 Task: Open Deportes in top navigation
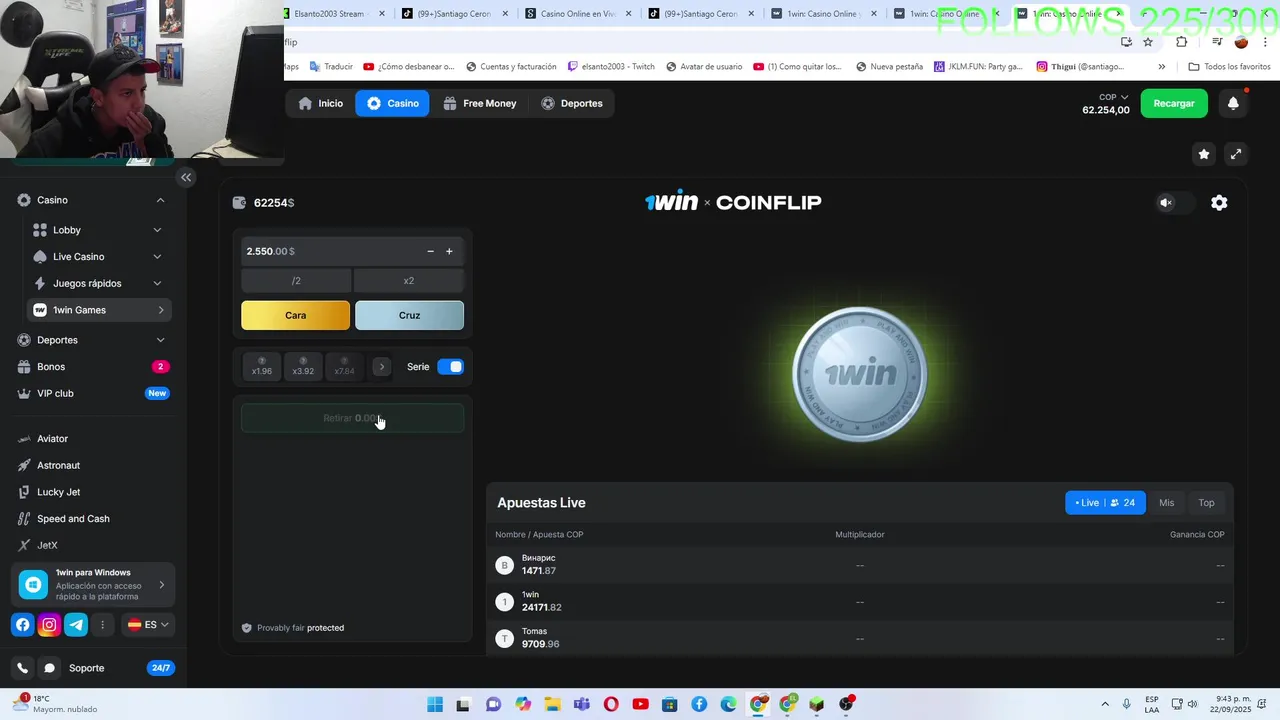coord(572,103)
